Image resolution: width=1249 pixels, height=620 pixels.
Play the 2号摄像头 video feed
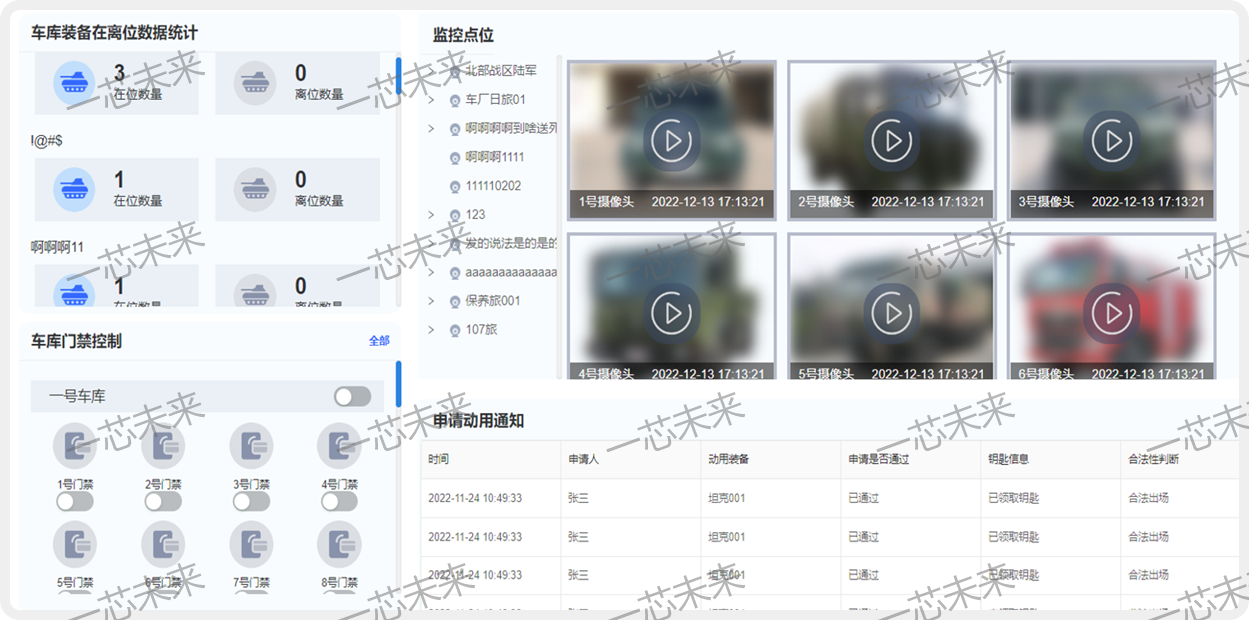(892, 141)
